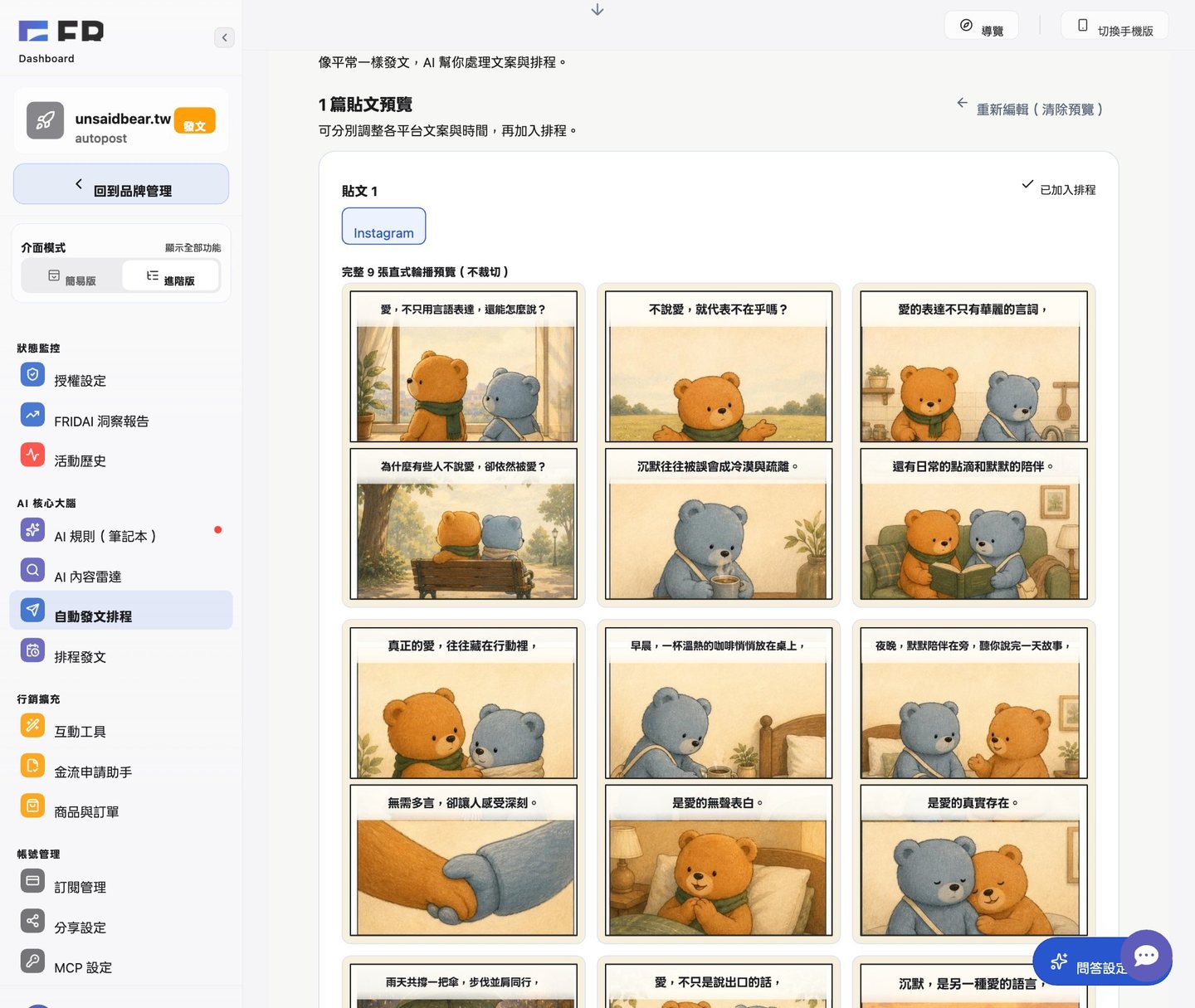The width and height of the screenshot is (1195, 1008).
Task: Toggle the 已加入排程 checkmark status
Action: (1058, 188)
